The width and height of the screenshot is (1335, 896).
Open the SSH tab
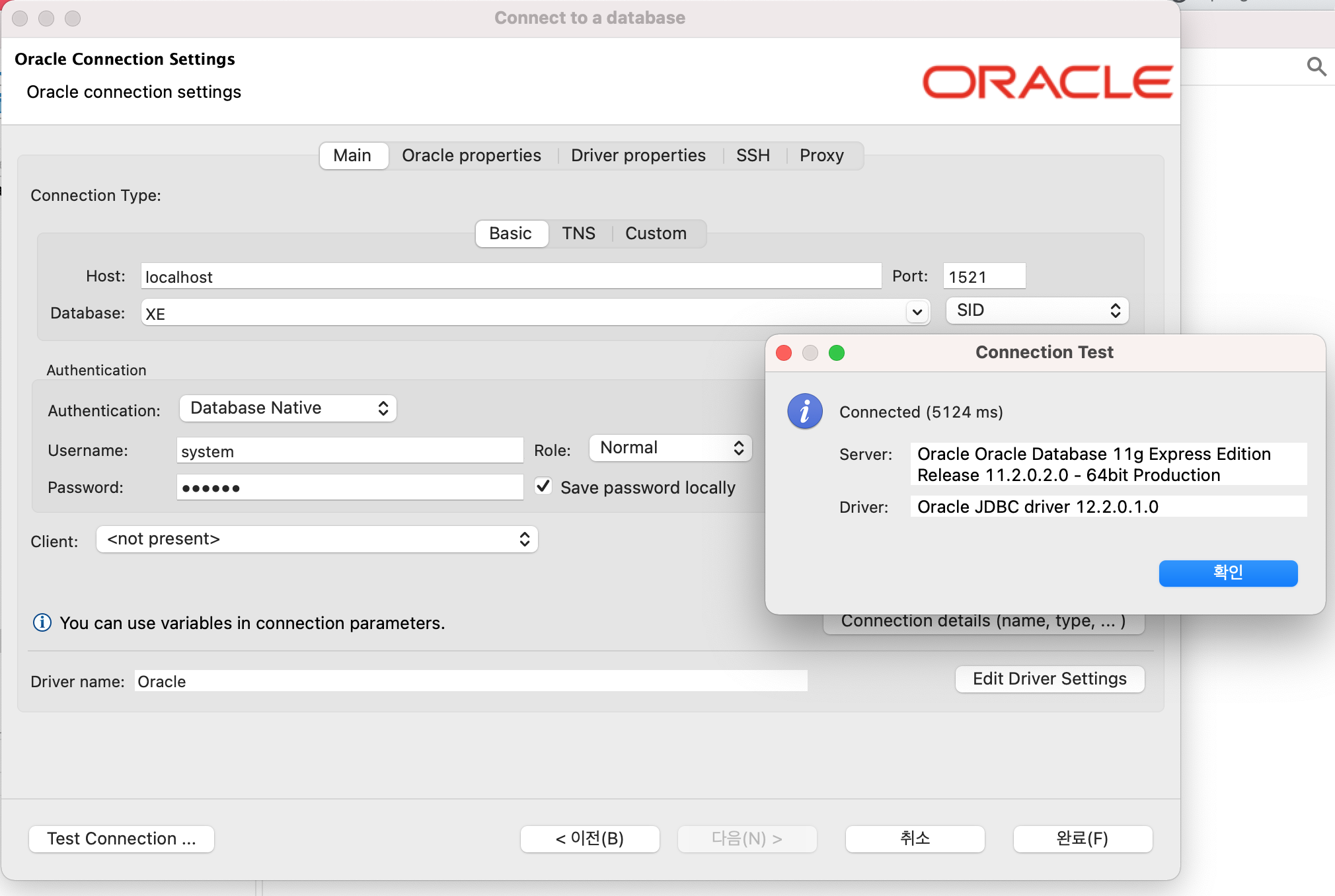point(753,156)
